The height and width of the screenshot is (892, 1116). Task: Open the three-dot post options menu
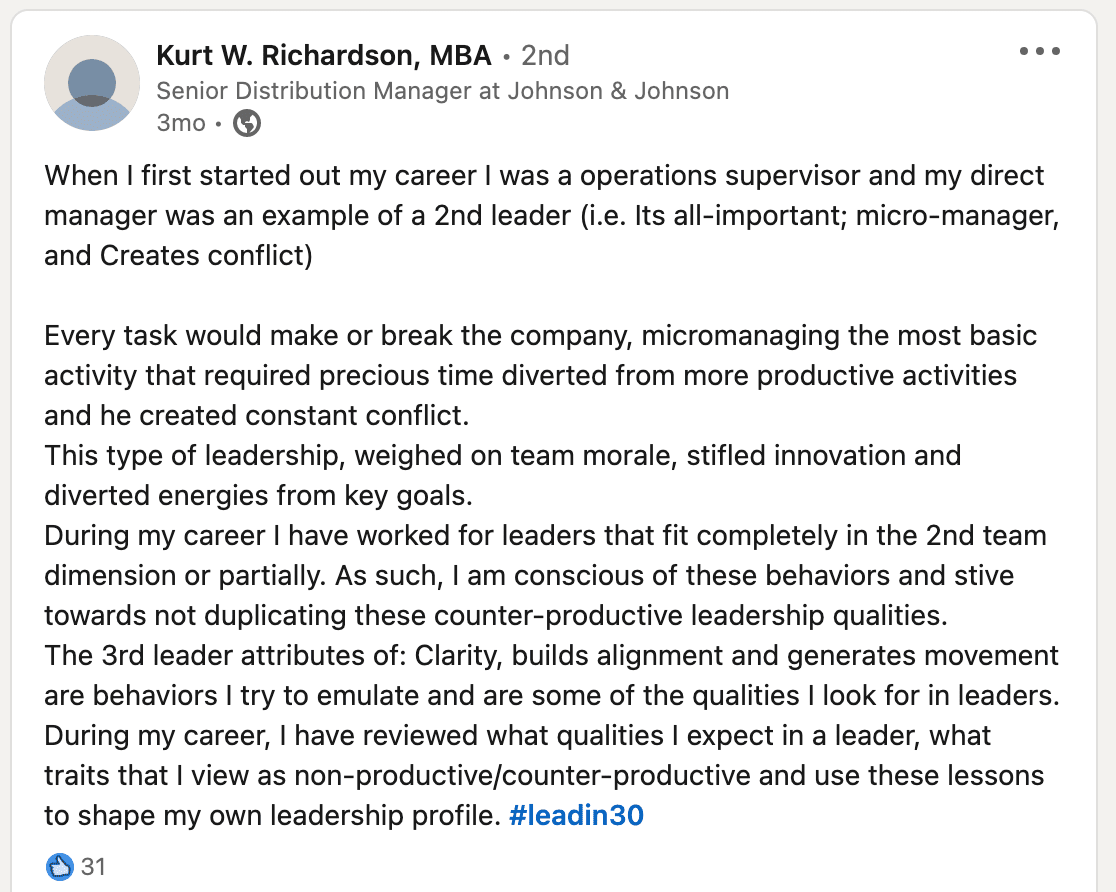[1040, 51]
